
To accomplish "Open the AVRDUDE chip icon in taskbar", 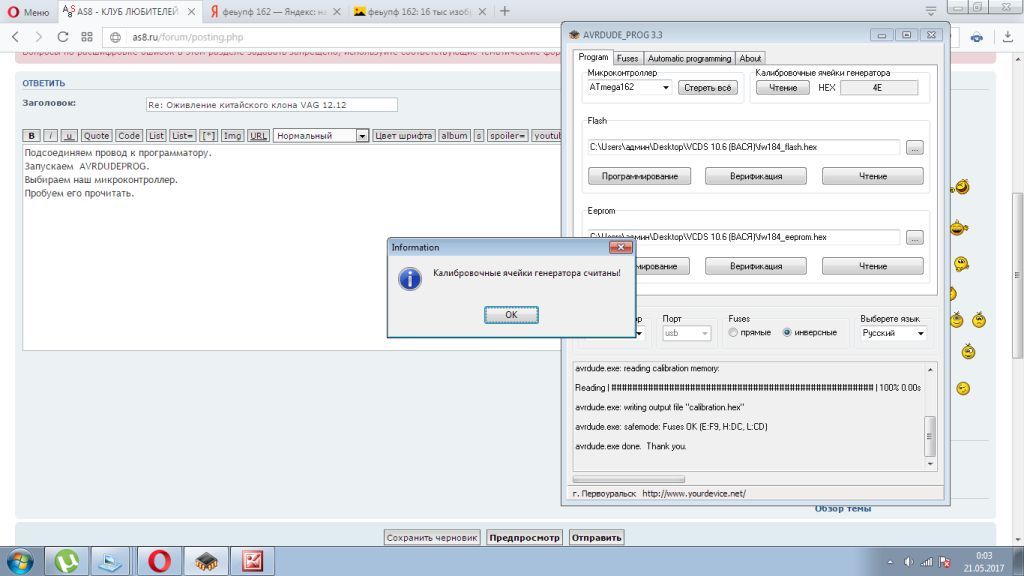I will (206, 562).
